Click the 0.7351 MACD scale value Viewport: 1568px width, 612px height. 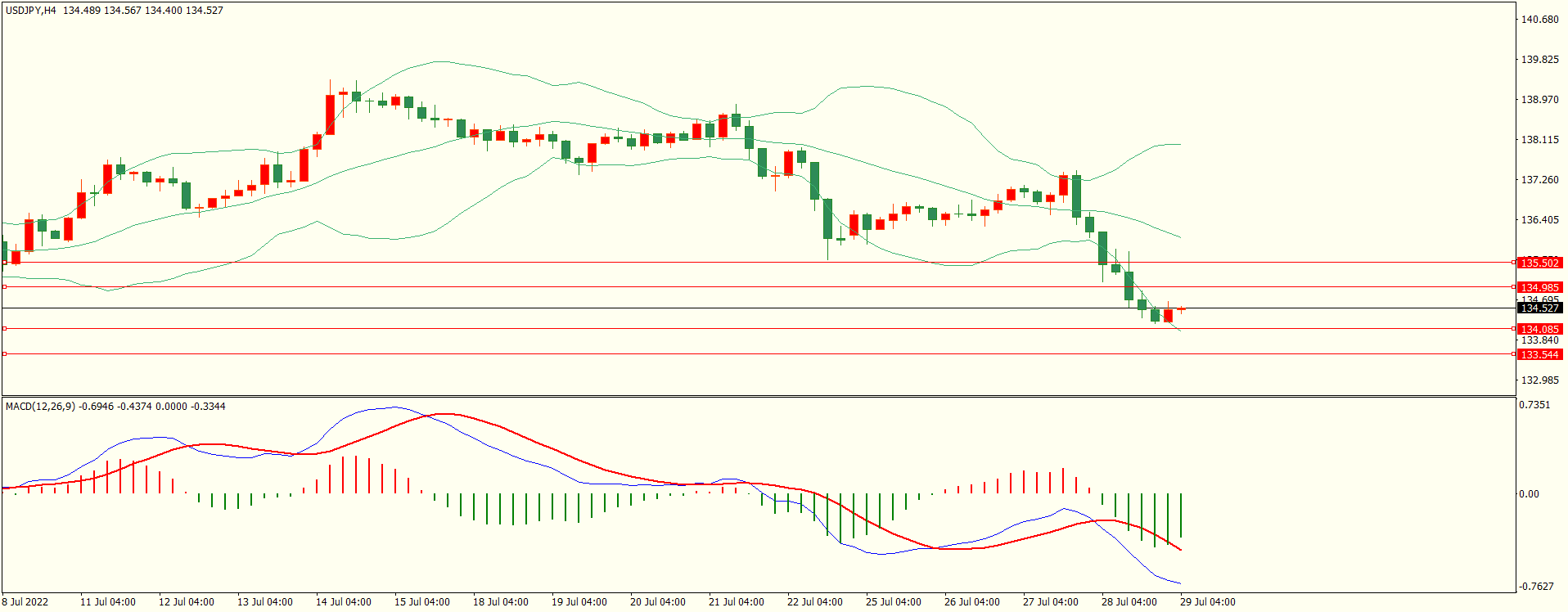tap(1534, 405)
